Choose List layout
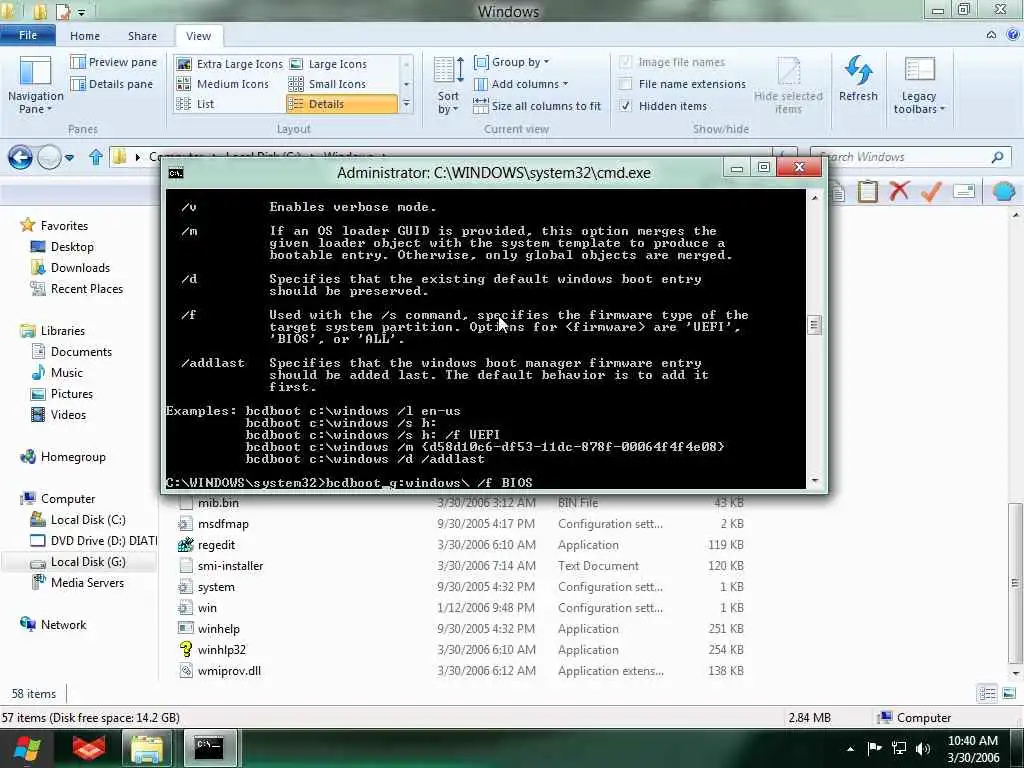The width and height of the screenshot is (1024, 768). coord(195,104)
